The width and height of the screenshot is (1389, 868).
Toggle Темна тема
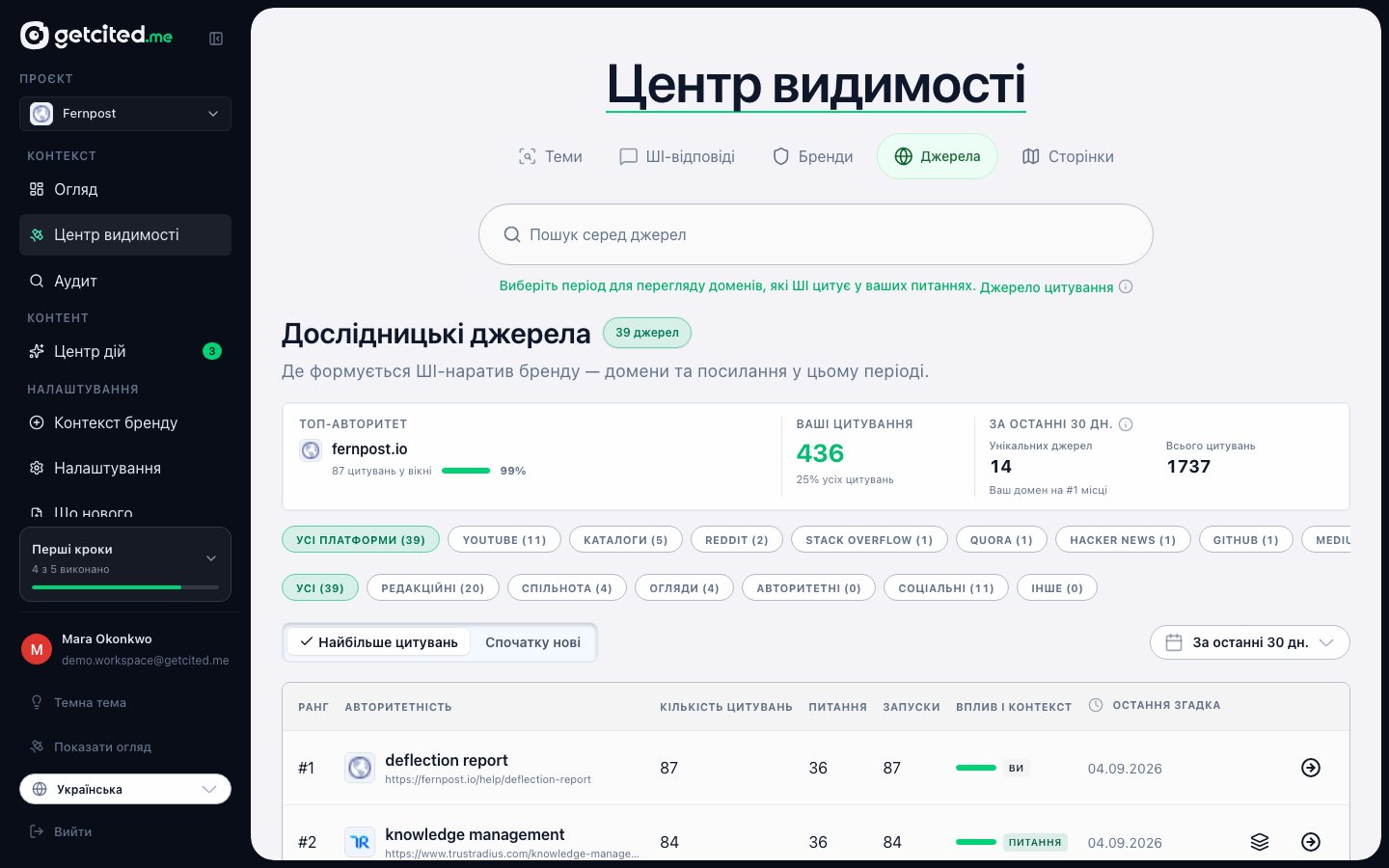pos(90,702)
